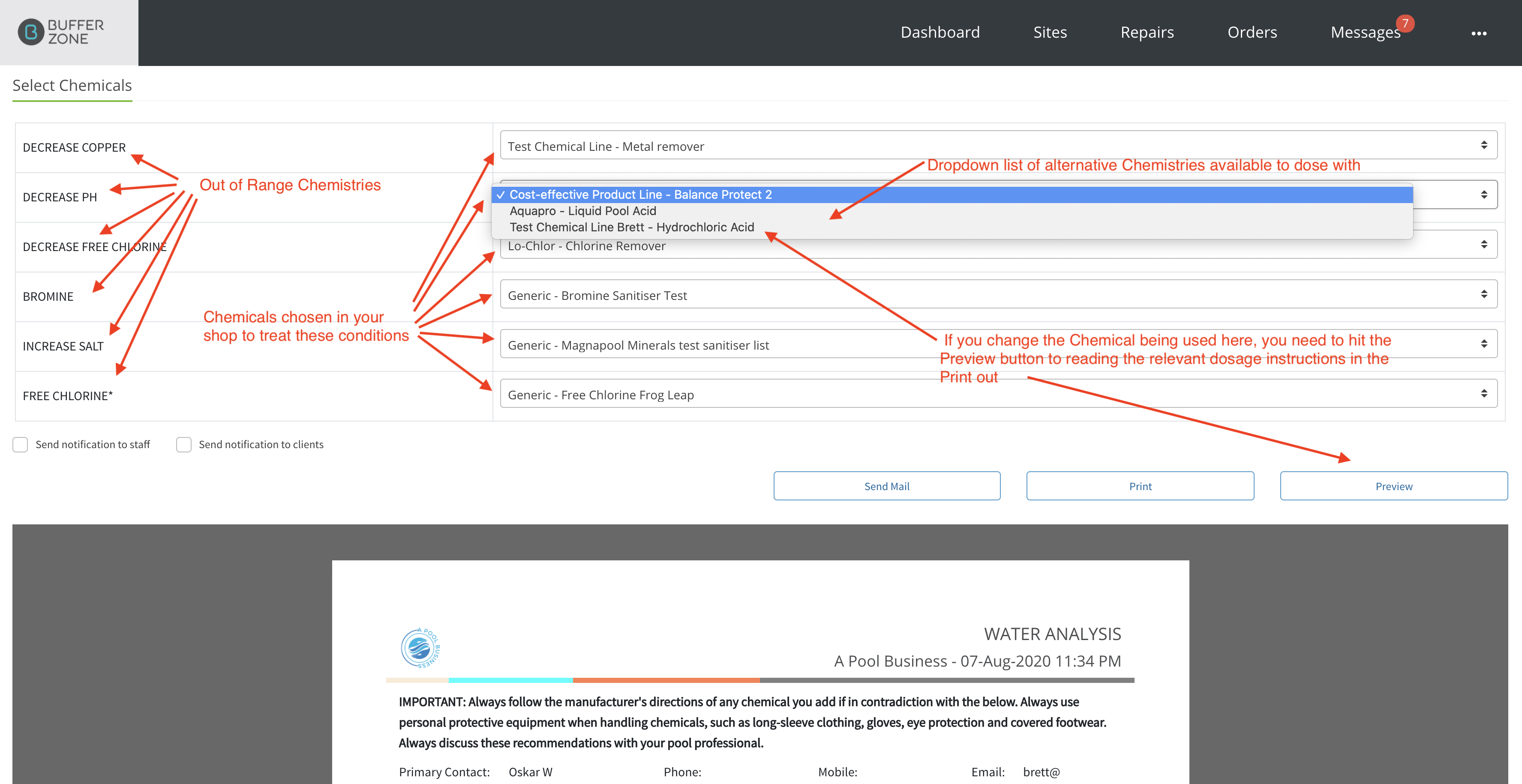
Task: Click the WATER ANALYSIS report title
Action: [x=1052, y=634]
